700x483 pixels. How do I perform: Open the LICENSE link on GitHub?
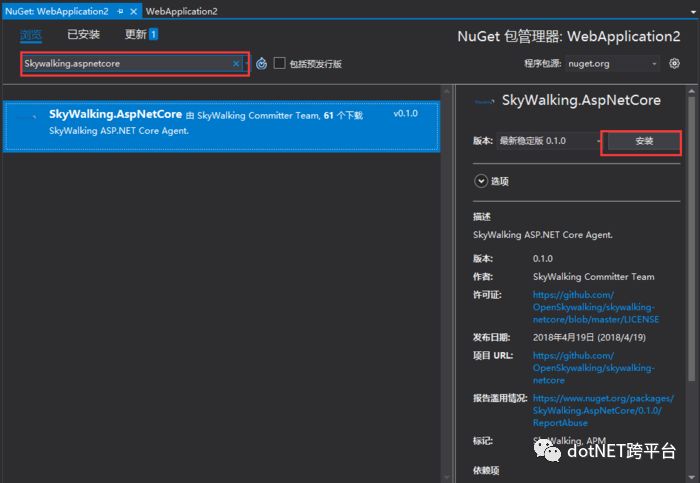pyautogui.click(x=596, y=307)
